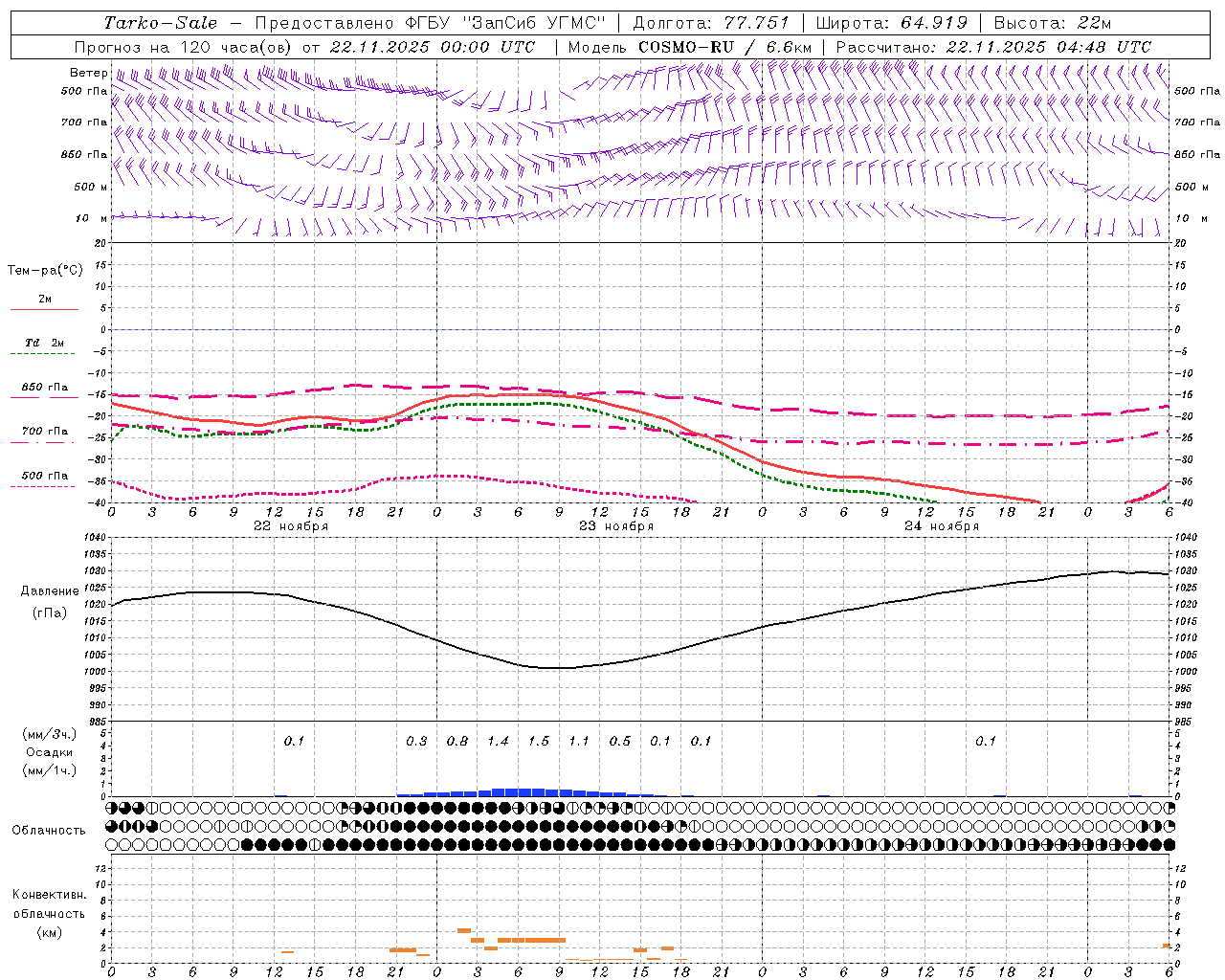This screenshot has width=1225, height=980.
Task: Select the 23 ноября date label
Action: coord(616,526)
